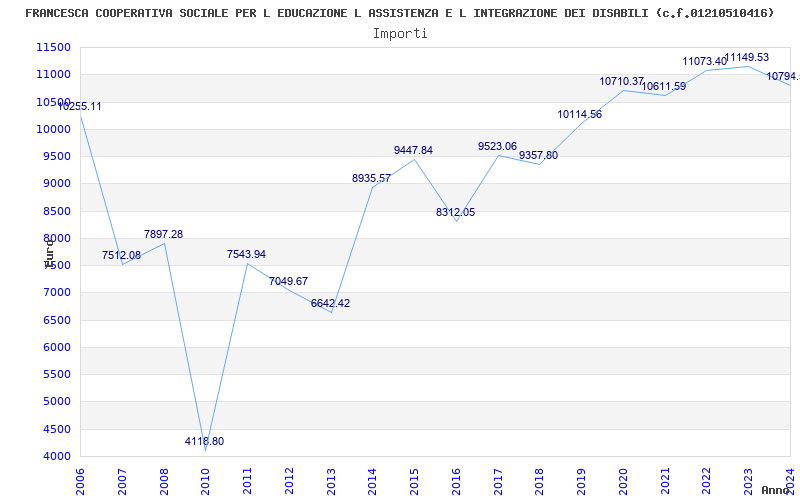Click the 2019 year axis label
Image resolution: width=800 pixels, height=500 pixels.
pyautogui.click(x=582, y=482)
